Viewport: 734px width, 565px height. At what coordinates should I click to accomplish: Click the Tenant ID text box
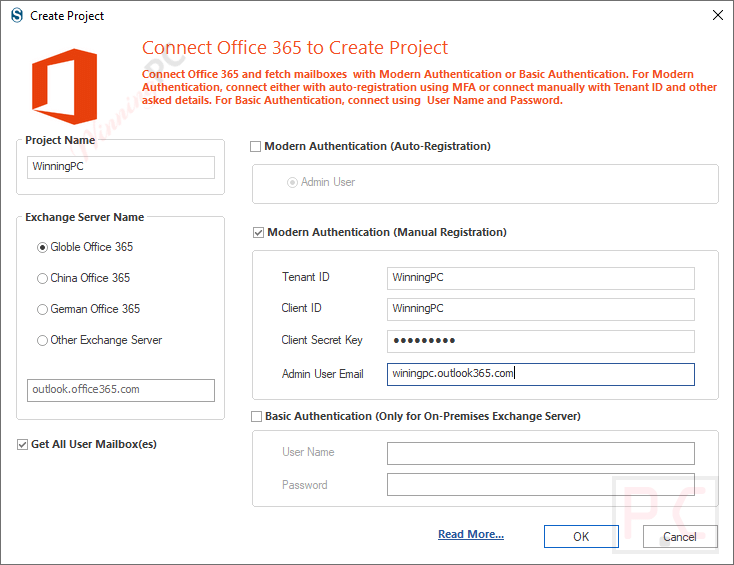(x=541, y=278)
